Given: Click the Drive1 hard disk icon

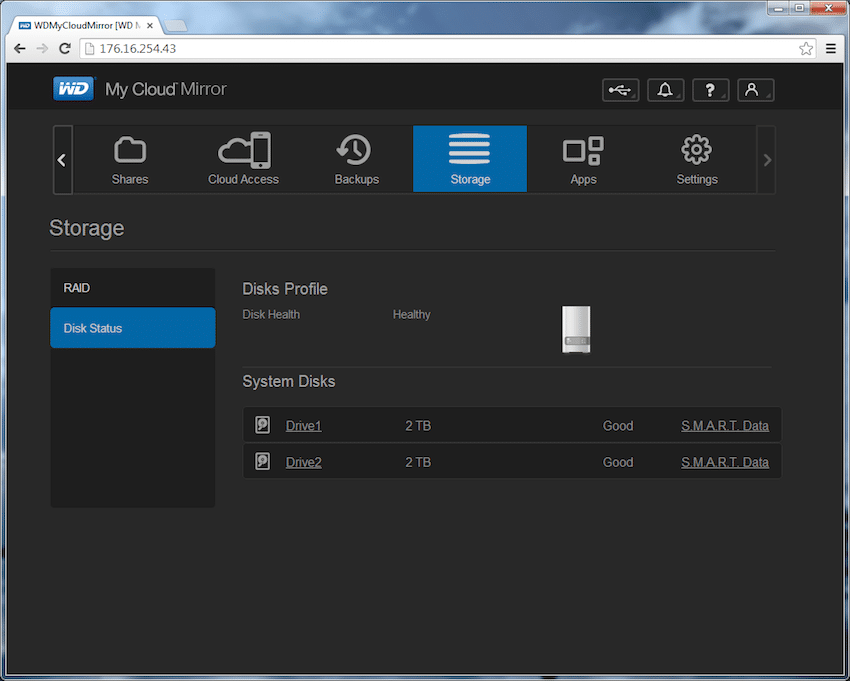Looking at the screenshot, I should coord(263,425).
